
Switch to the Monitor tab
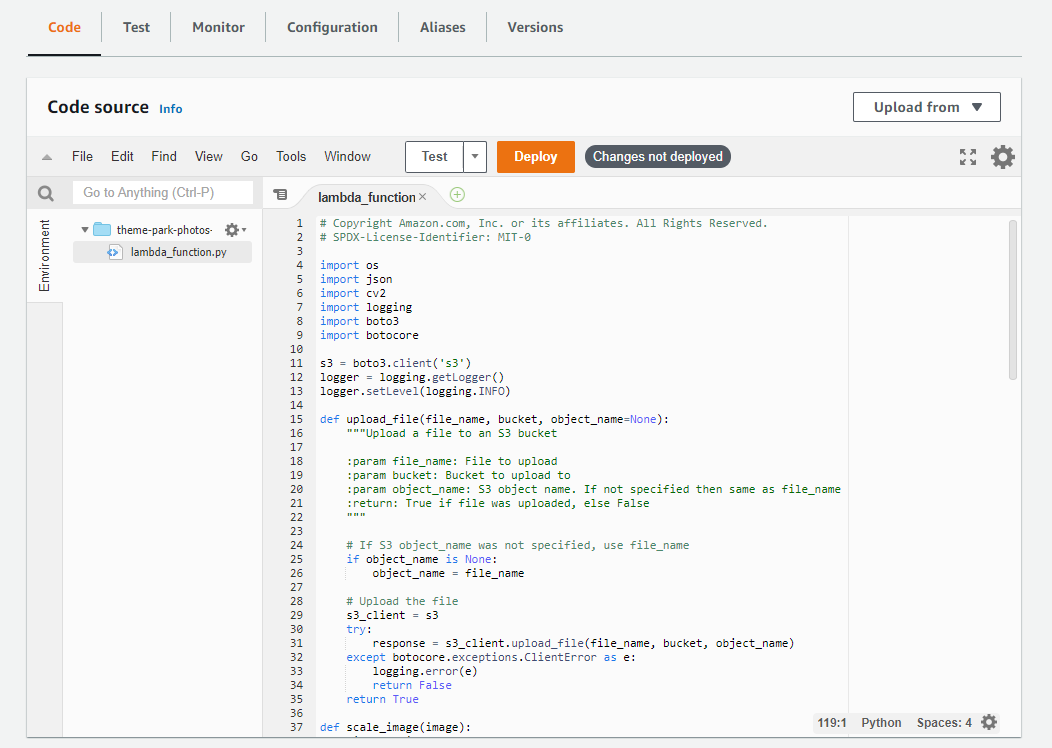(x=218, y=27)
